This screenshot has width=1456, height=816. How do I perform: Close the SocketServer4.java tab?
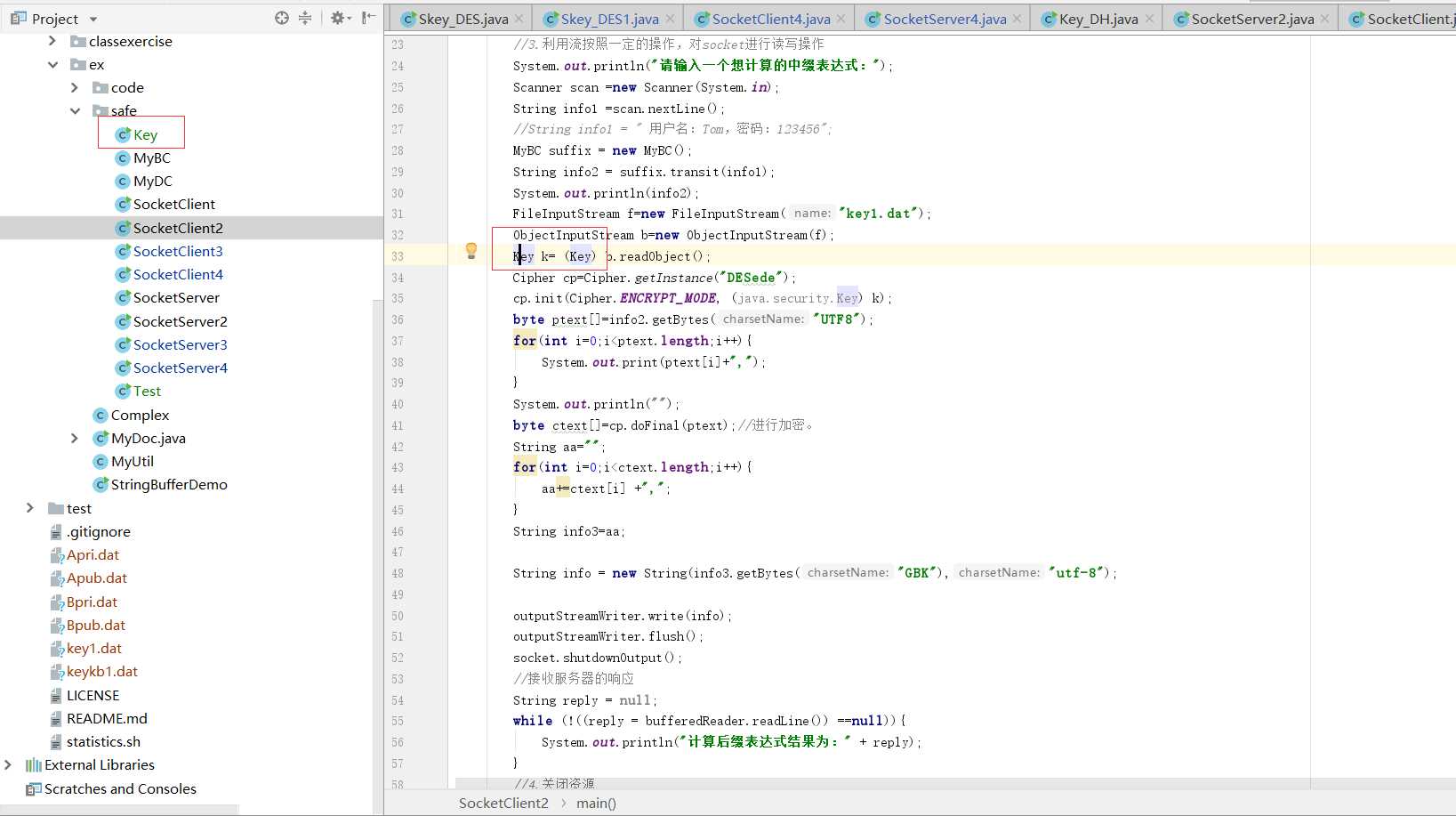click(x=1017, y=19)
